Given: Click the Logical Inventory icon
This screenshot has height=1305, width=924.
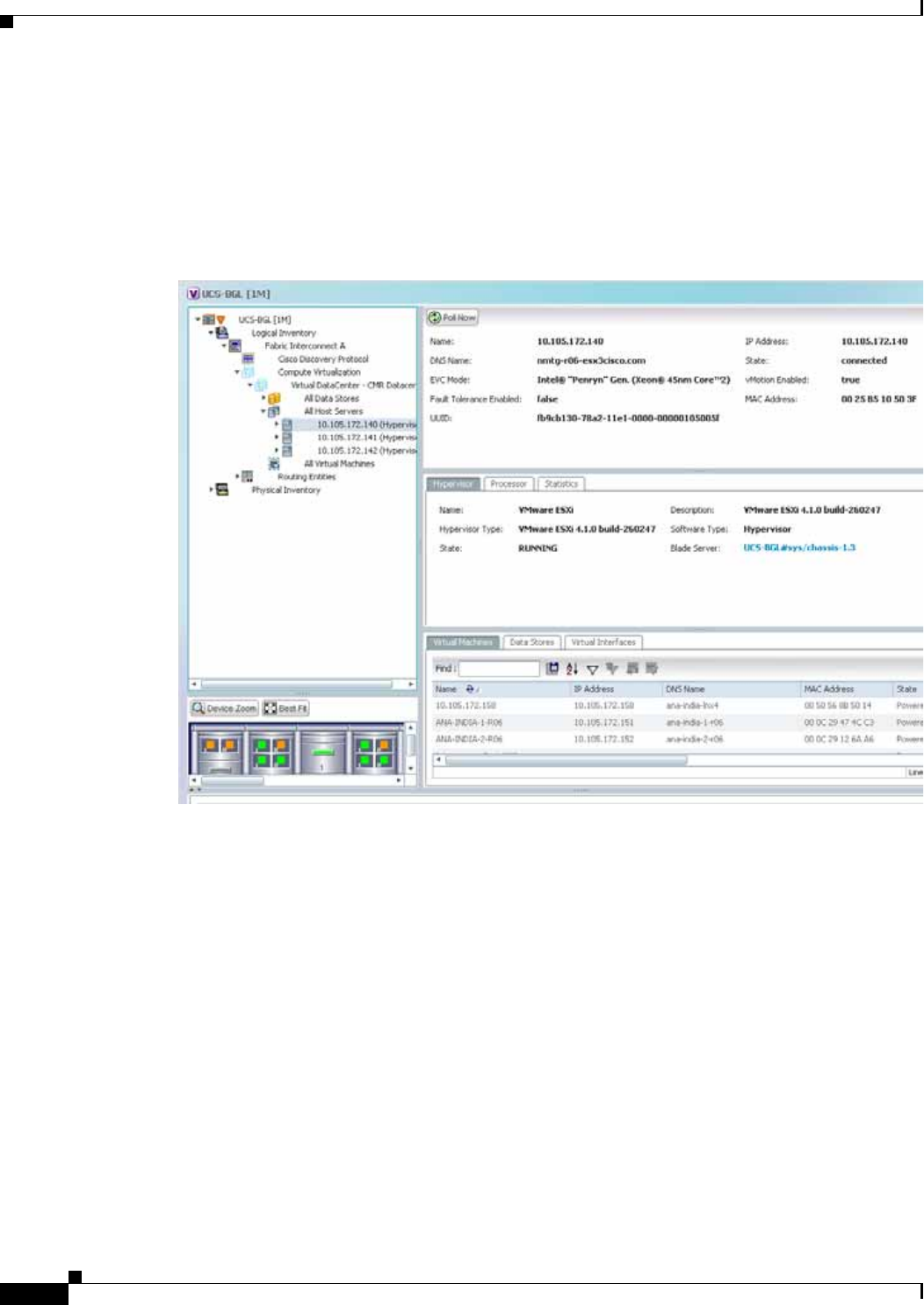Looking at the screenshot, I should click(222, 333).
